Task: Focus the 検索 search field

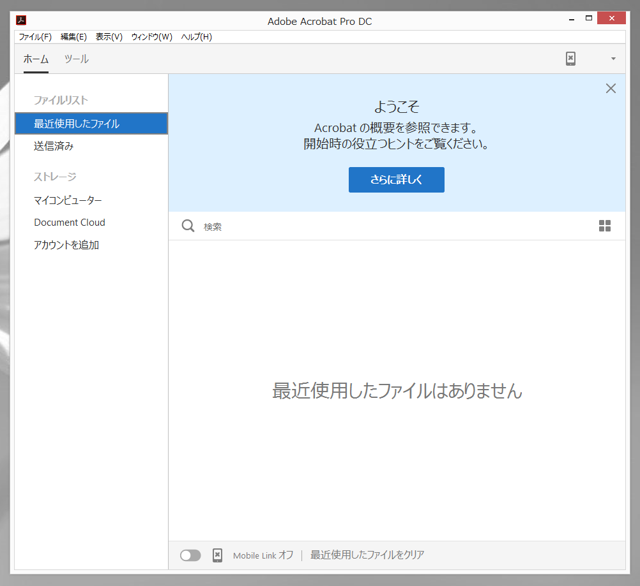Action: click(x=396, y=226)
